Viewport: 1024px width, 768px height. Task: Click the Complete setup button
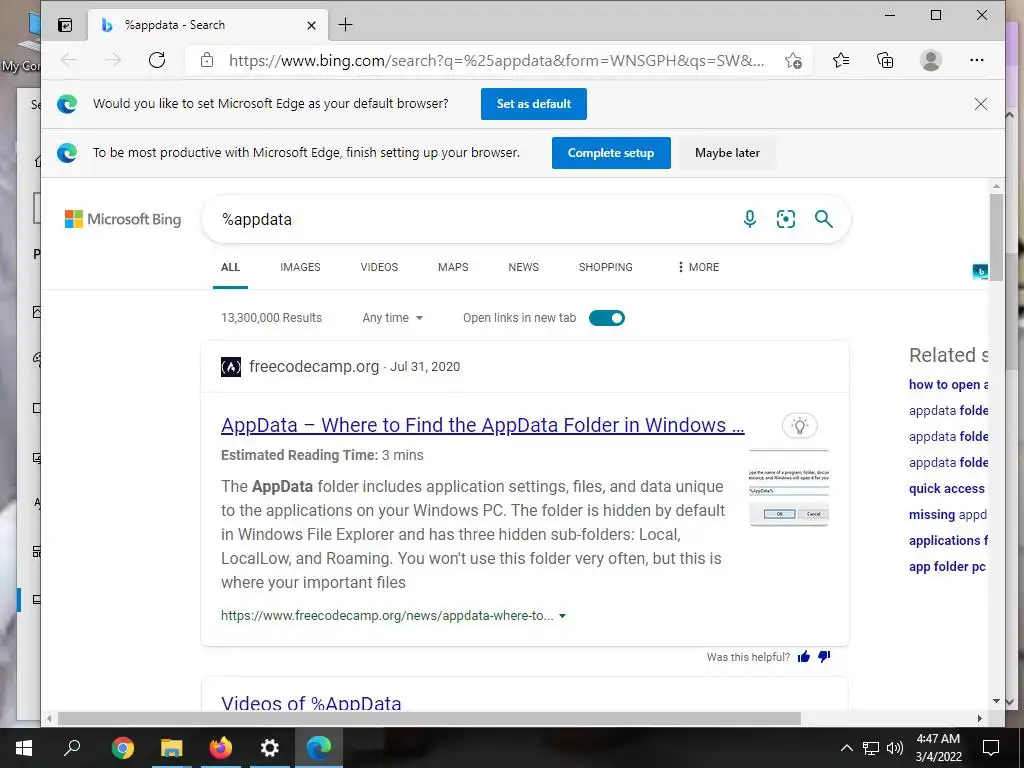coord(611,153)
